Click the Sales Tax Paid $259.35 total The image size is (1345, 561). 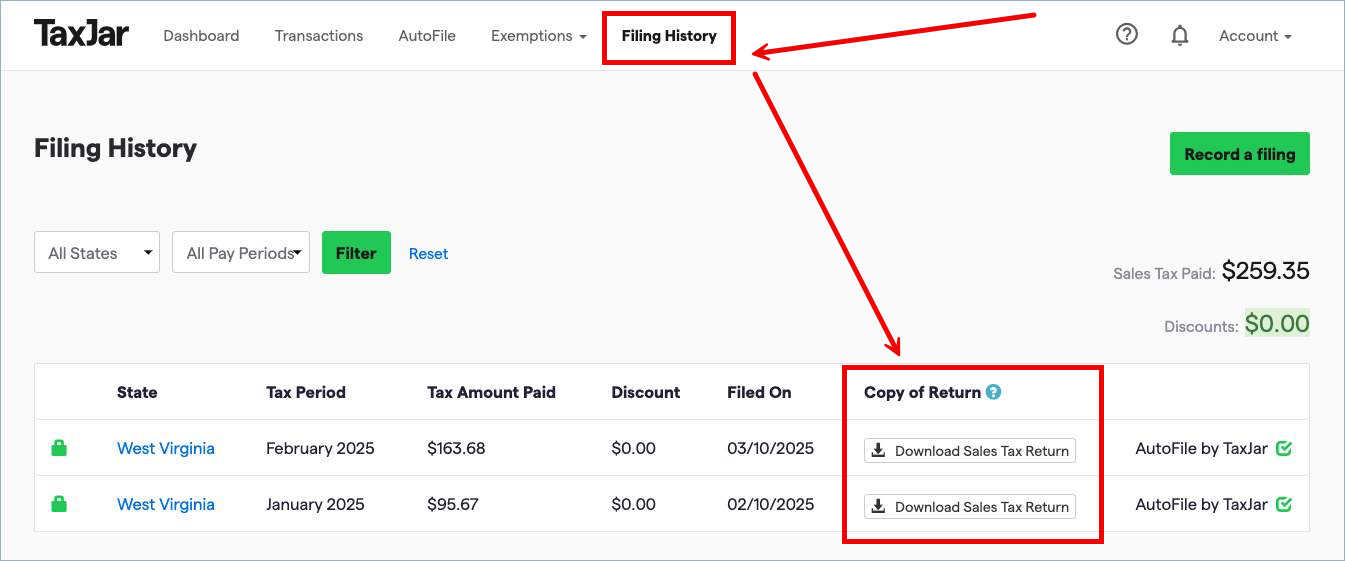(1265, 271)
